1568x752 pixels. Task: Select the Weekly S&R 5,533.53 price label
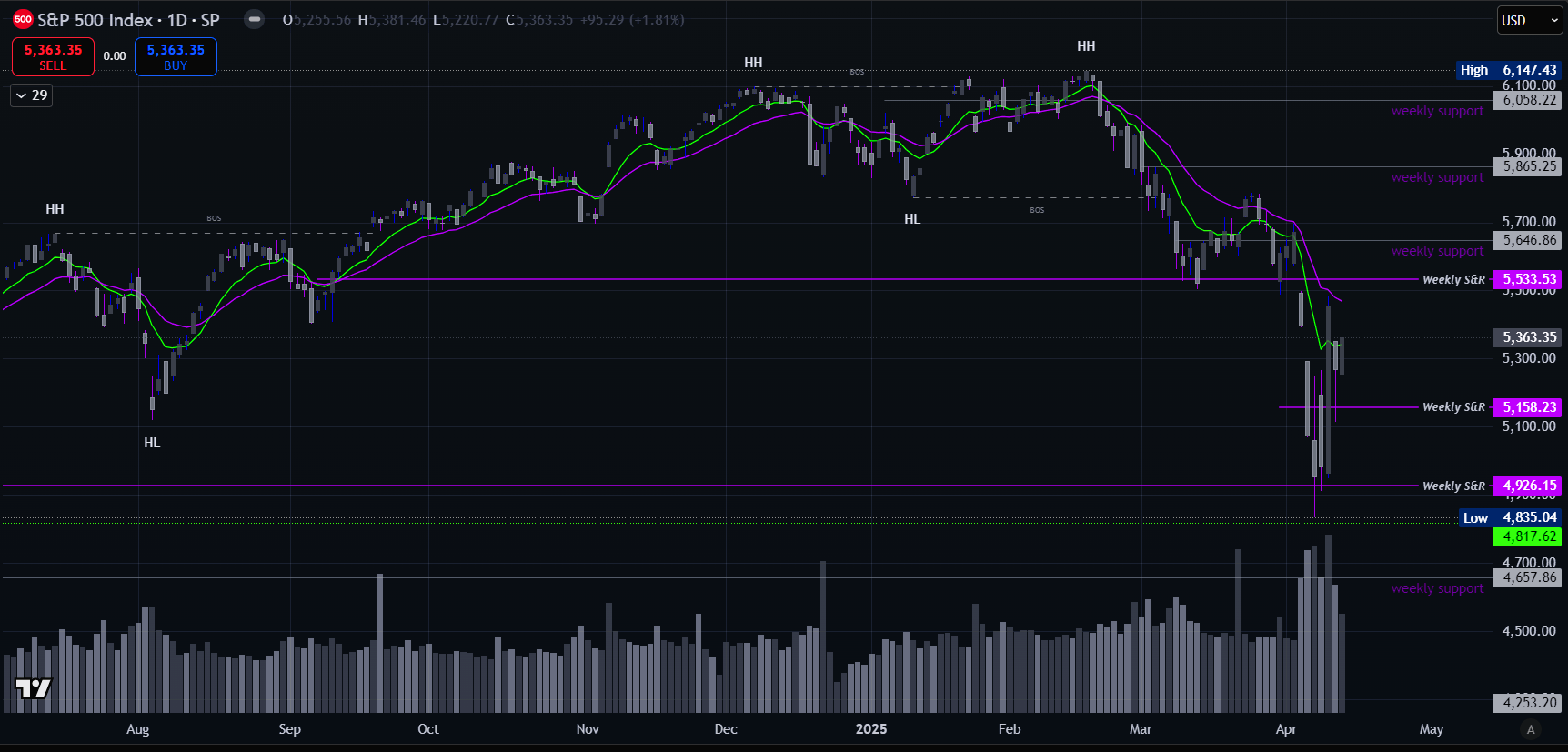pos(1529,279)
